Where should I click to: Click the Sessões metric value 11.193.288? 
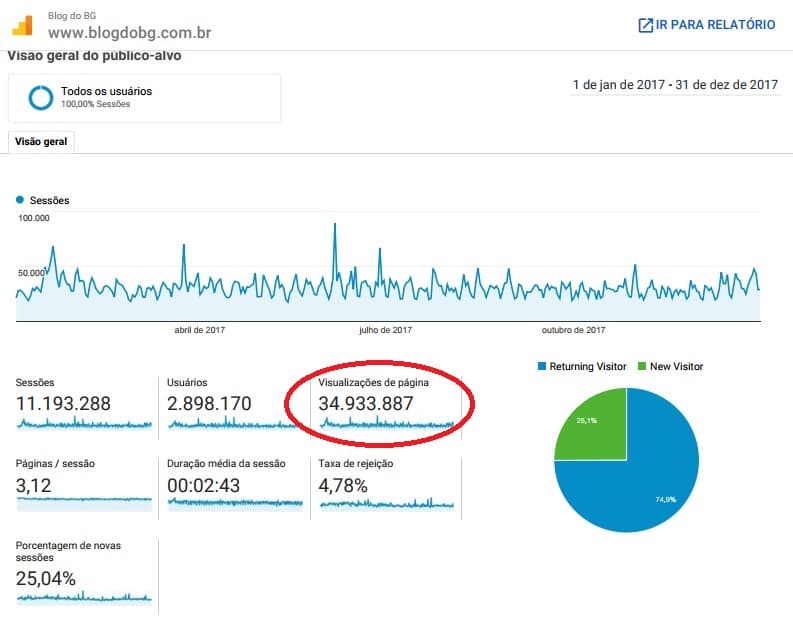63,403
